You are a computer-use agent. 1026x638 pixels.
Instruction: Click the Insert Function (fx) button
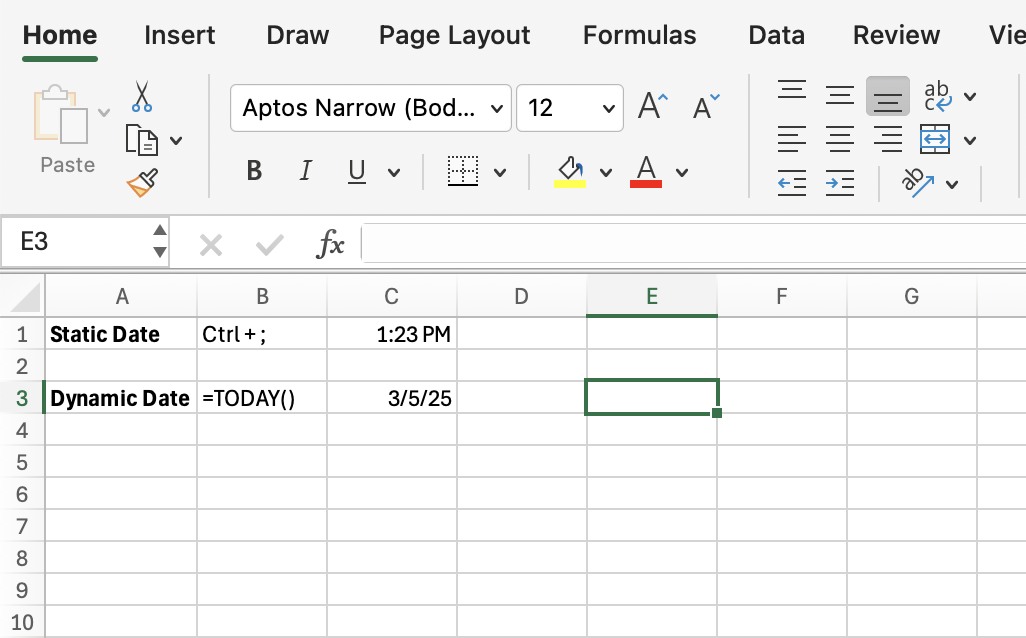(331, 243)
